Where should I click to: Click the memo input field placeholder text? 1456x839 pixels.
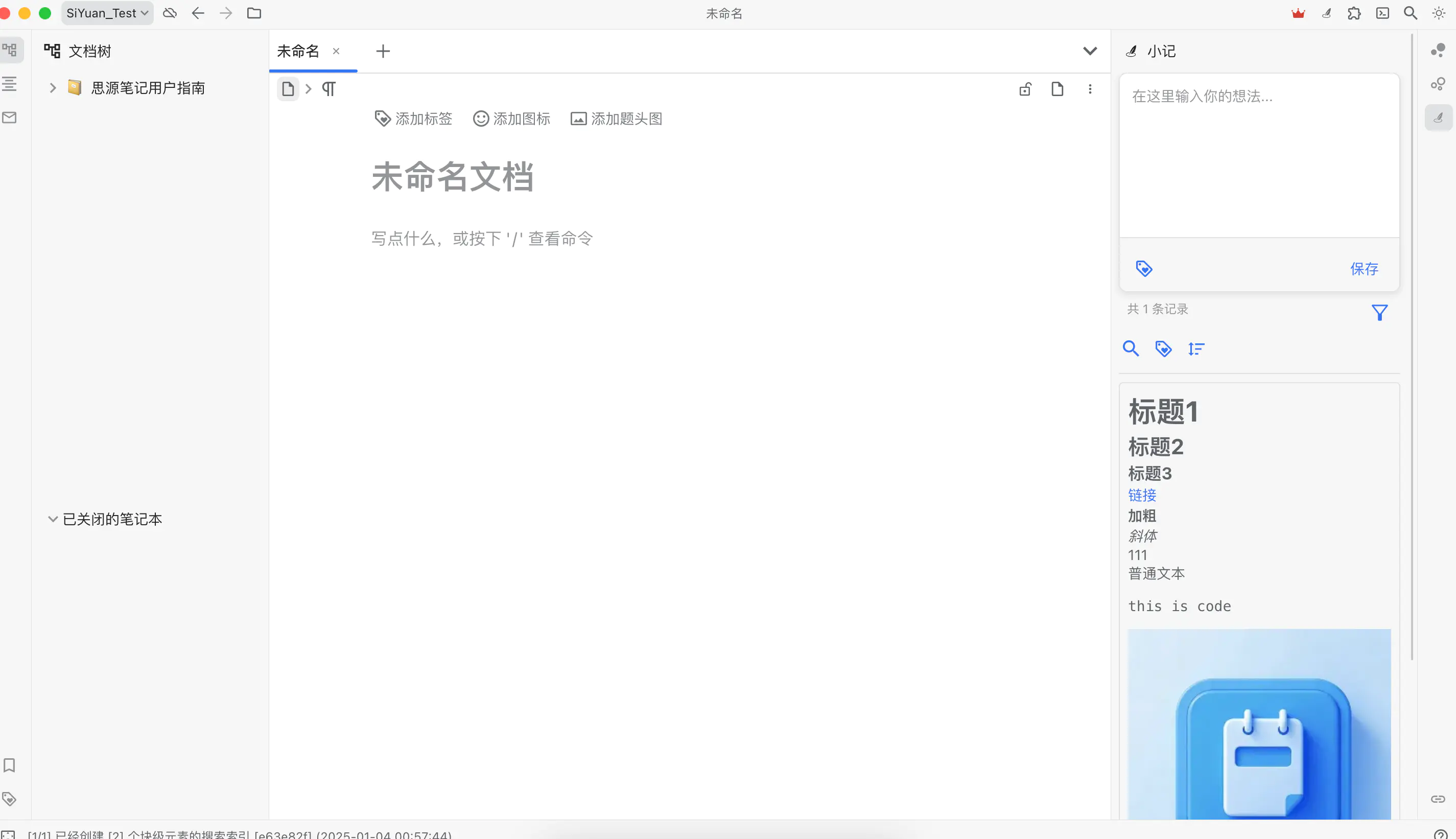(x=1202, y=96)
